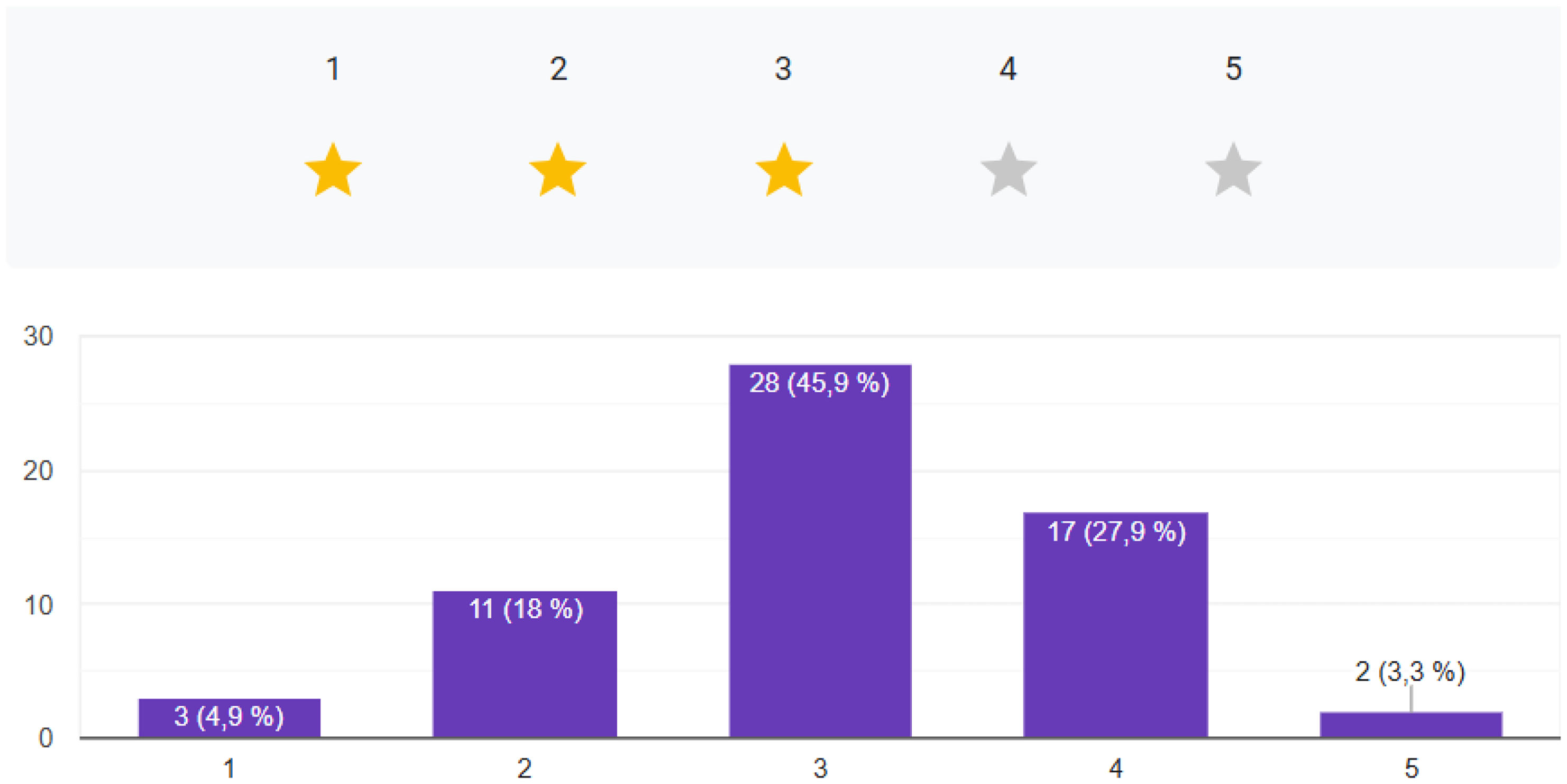The height and width of the screenshot is (784, 1567).
Task: Click the third gold star
Action: (784, 170)
